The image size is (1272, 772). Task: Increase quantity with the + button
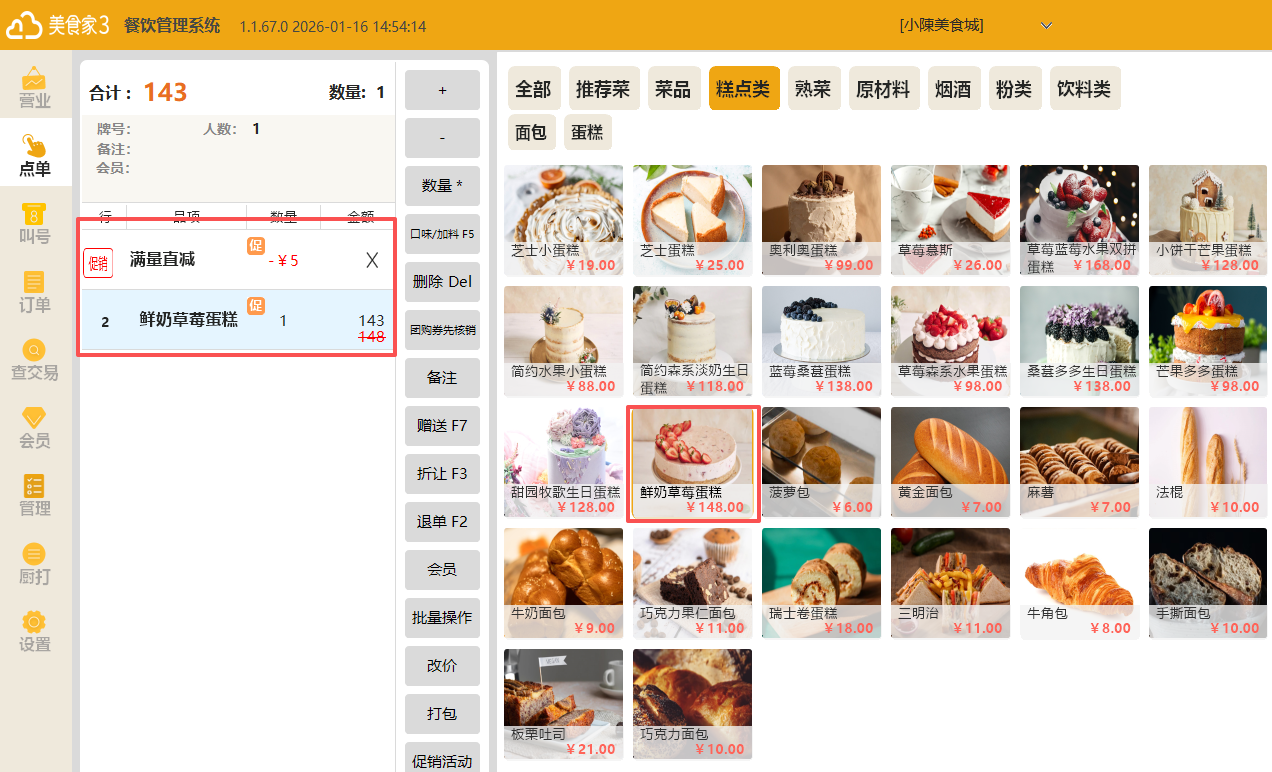pos(442,90)
